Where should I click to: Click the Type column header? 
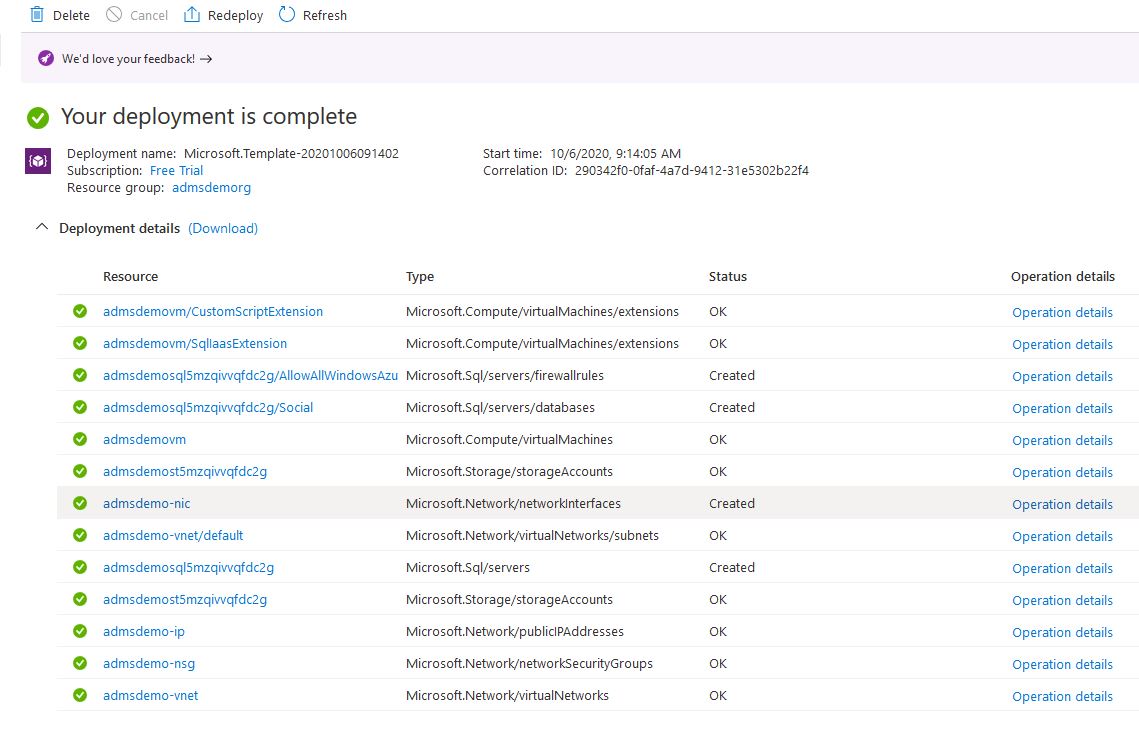420,277
